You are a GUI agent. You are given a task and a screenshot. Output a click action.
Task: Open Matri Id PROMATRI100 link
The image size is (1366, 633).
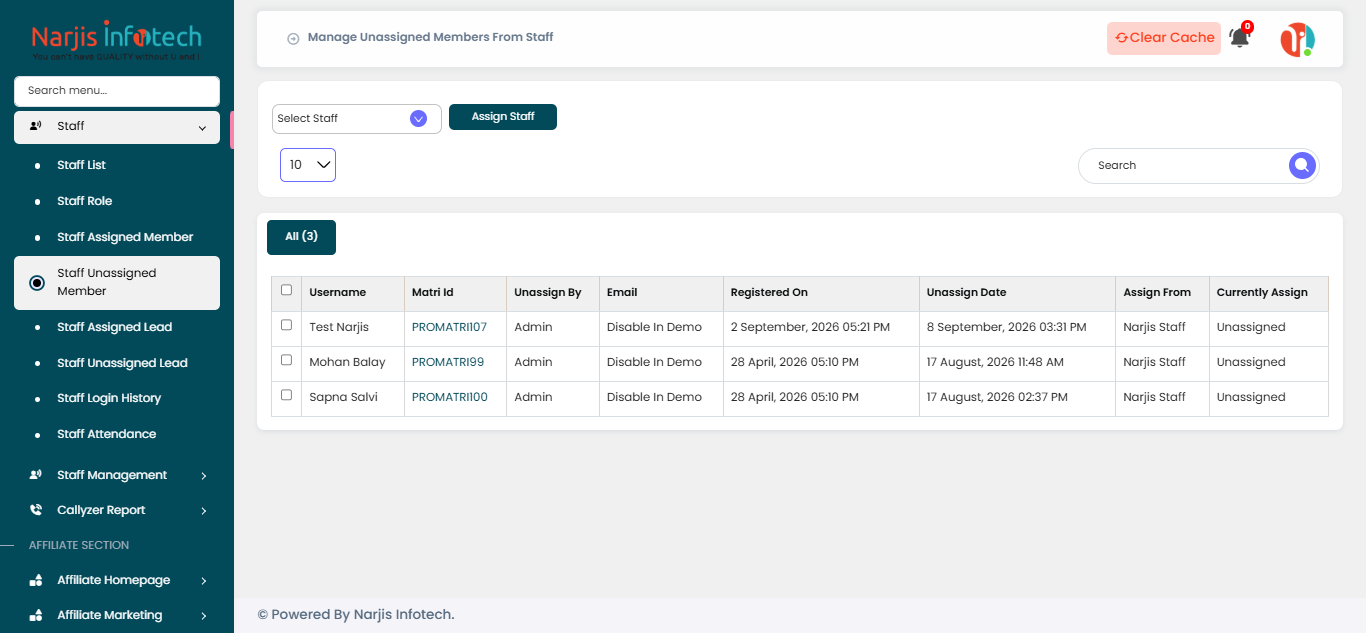pyautogui.click(x=450, y=397)
